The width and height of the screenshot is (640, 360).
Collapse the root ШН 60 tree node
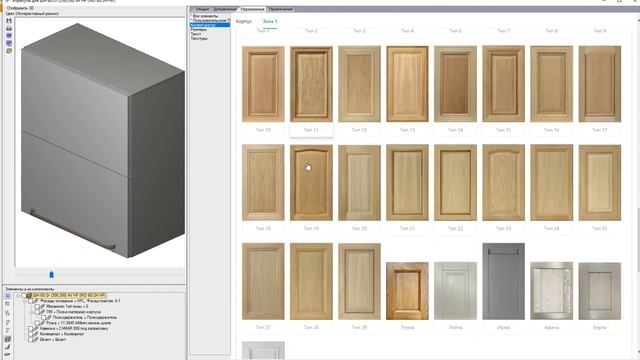tap(18, 296)
